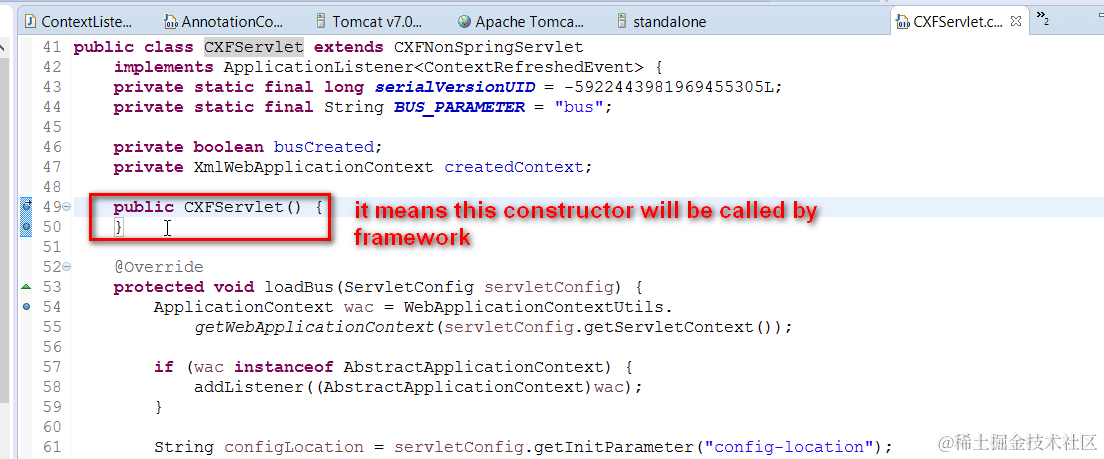This screenshot has width=1104, height=459.
Task: Click getWebApplicationContext method call on line 55
Action: (314, 327)
